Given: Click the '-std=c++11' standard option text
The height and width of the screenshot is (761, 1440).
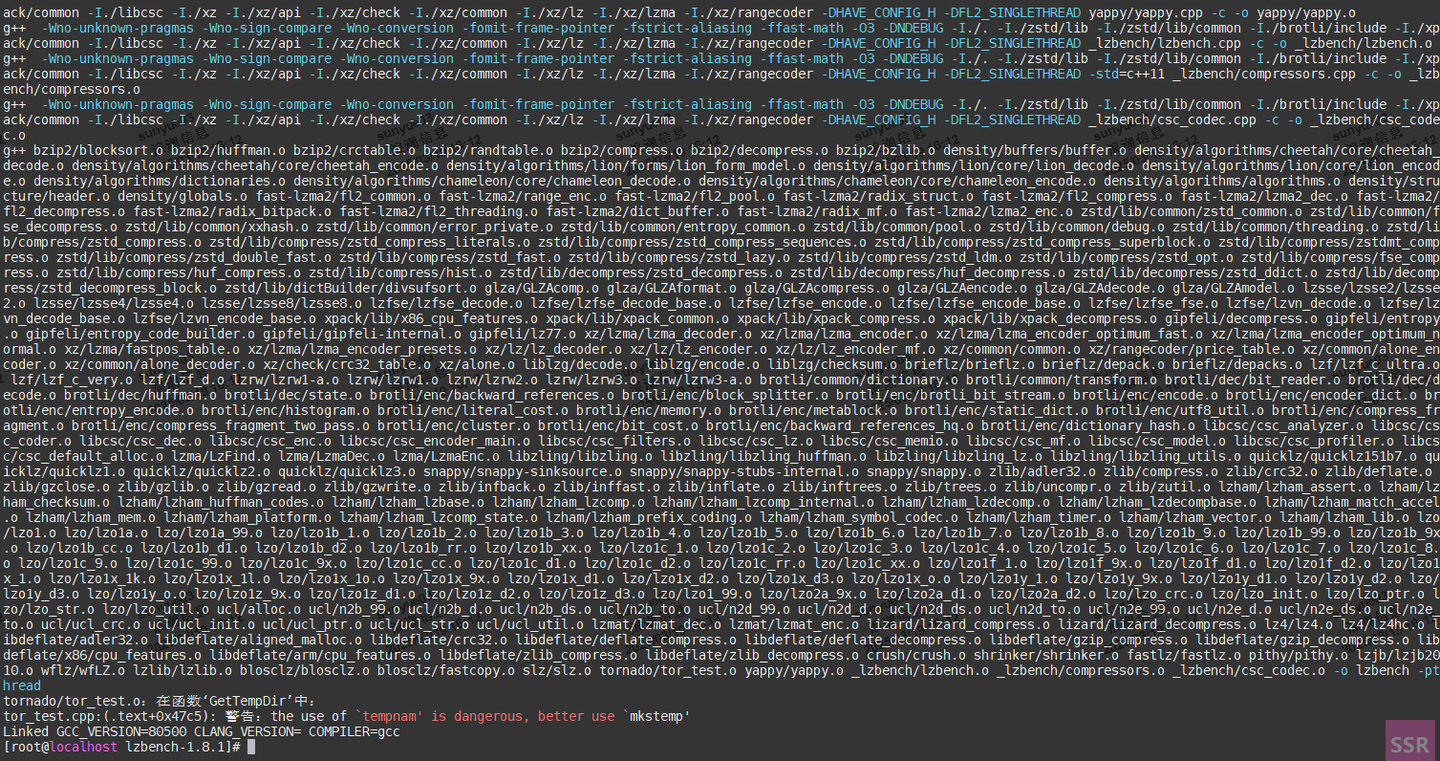Looking at the screenshot, I should pos(1126,73).
